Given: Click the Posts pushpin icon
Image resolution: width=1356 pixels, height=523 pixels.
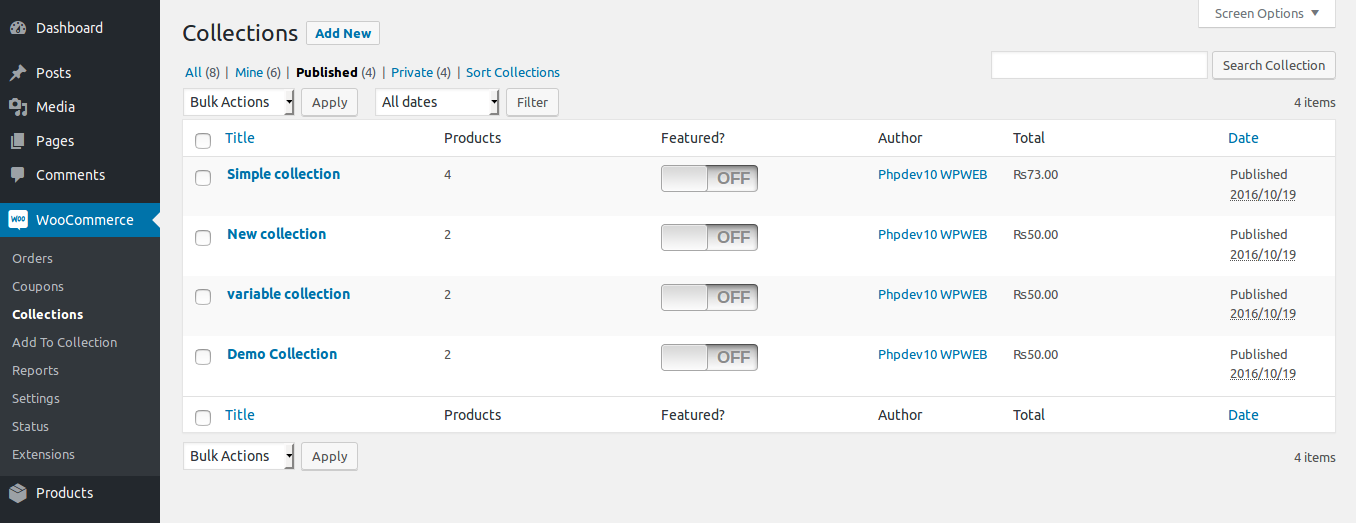Looking at the screenshot, I should click(x=18, y=73).
